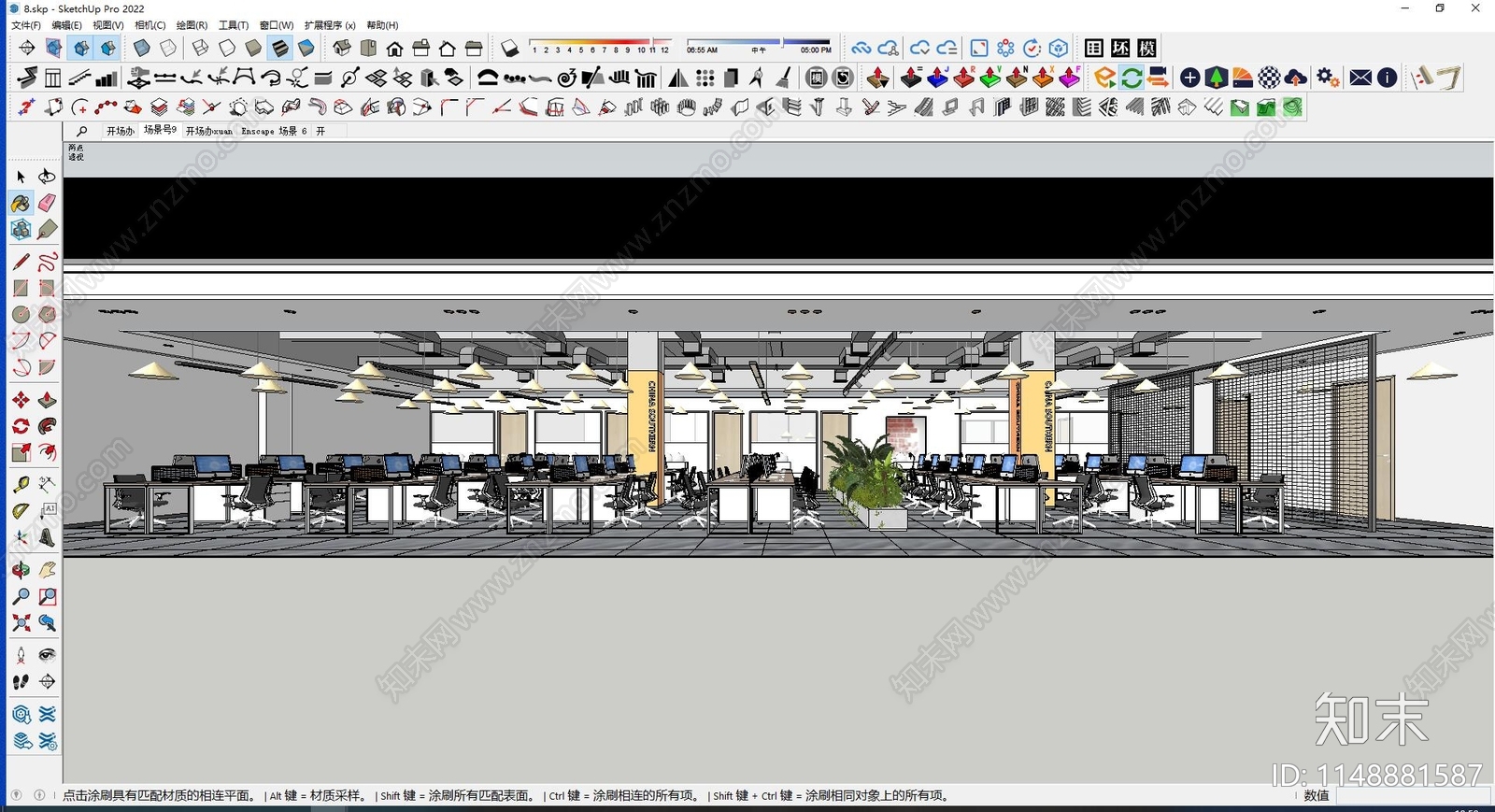The height and width of the screenshot is (812, 1495).
Task: Click the scene search magnifier
Action: click(x=82, y=132)
